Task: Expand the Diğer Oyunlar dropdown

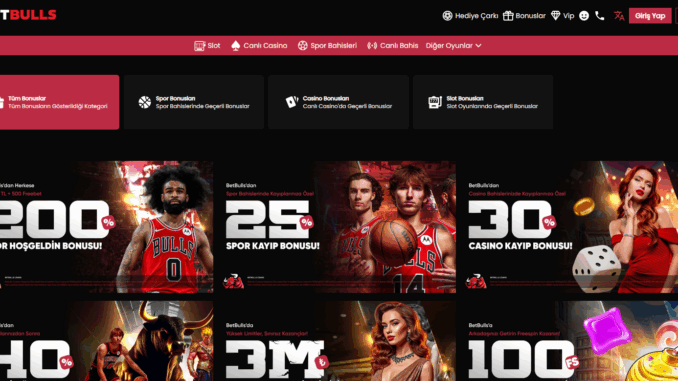Action: (453, 46)
